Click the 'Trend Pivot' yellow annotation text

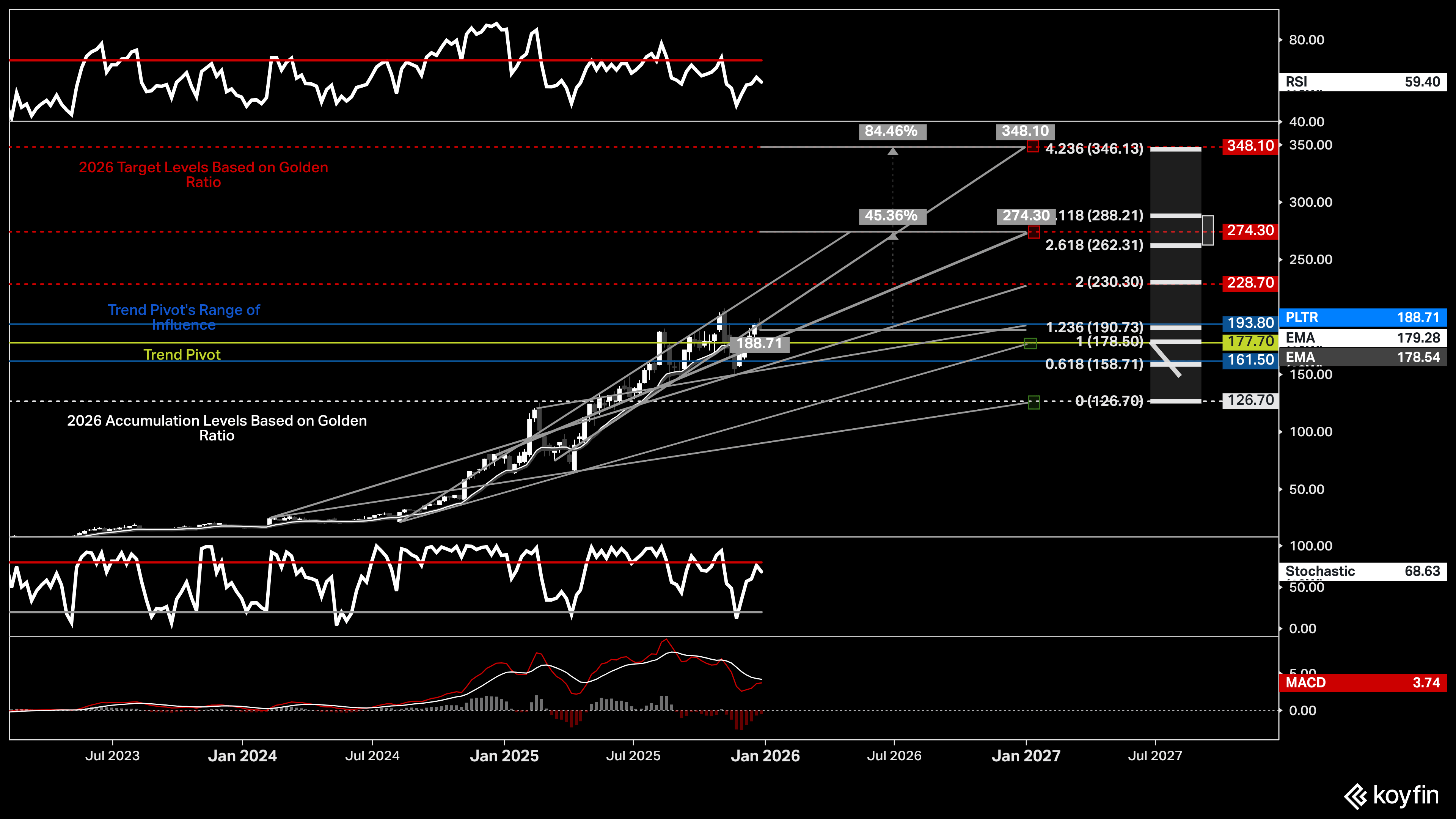(181, 354)
